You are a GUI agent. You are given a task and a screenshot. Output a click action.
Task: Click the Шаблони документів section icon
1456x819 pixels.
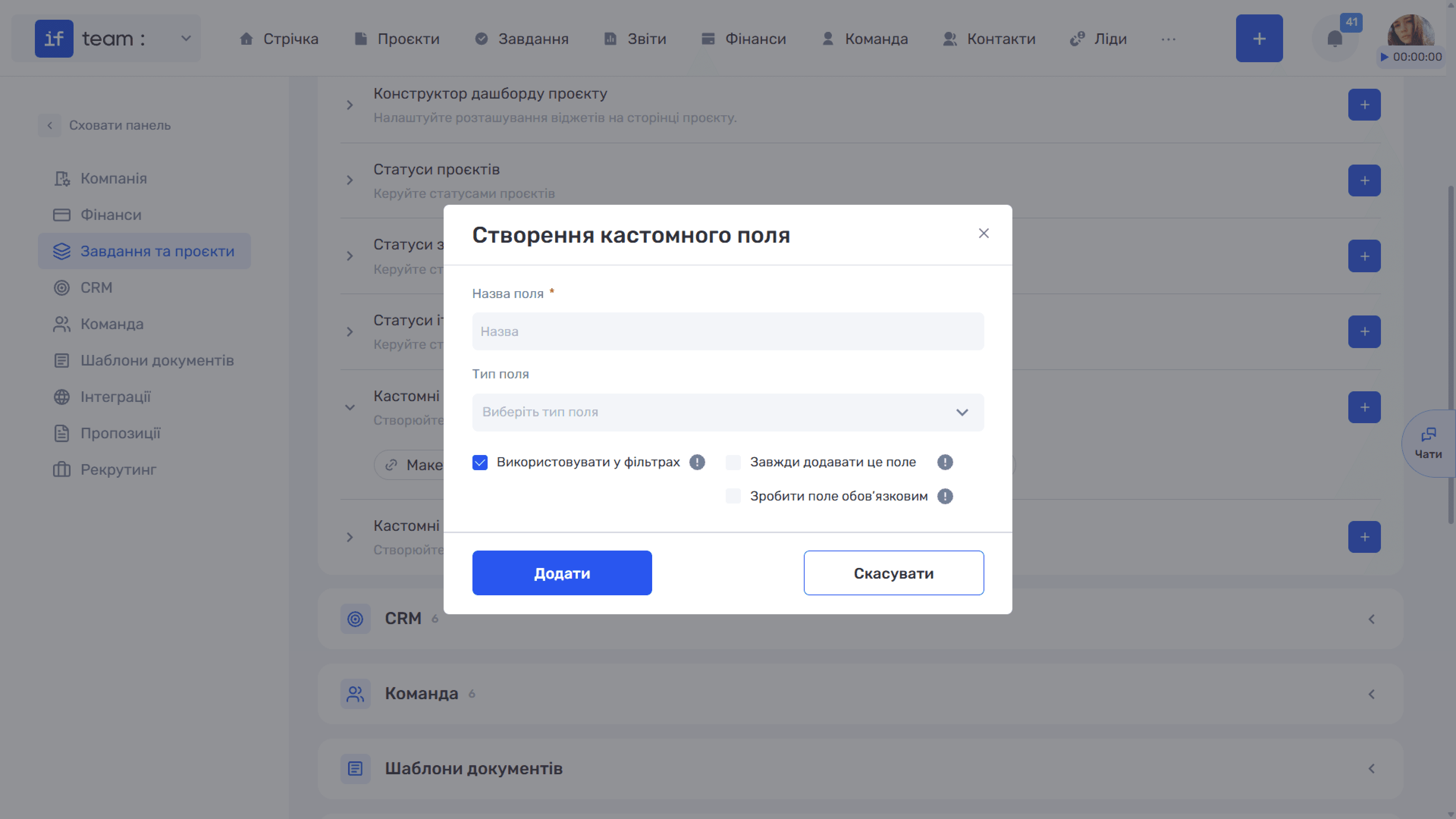point(355,769)
